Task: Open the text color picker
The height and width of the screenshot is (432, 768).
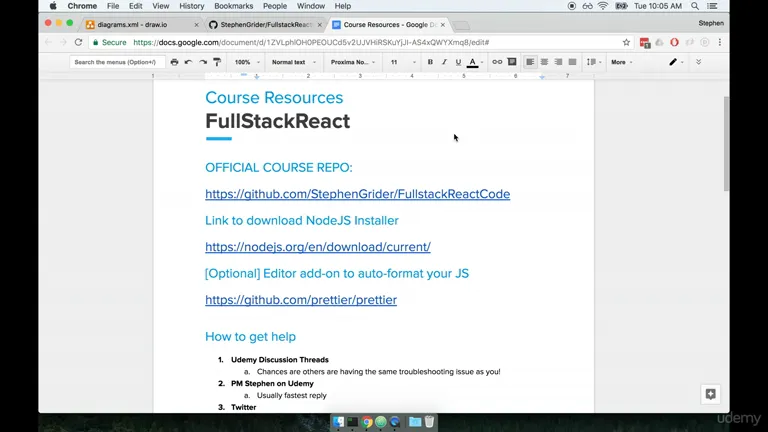Action: [473, 62]
